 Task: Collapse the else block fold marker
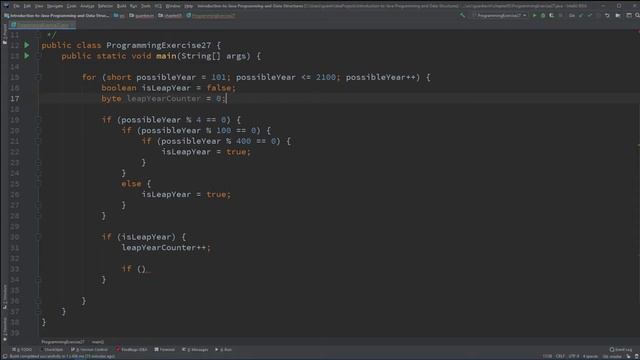click(x=38, y=184)
